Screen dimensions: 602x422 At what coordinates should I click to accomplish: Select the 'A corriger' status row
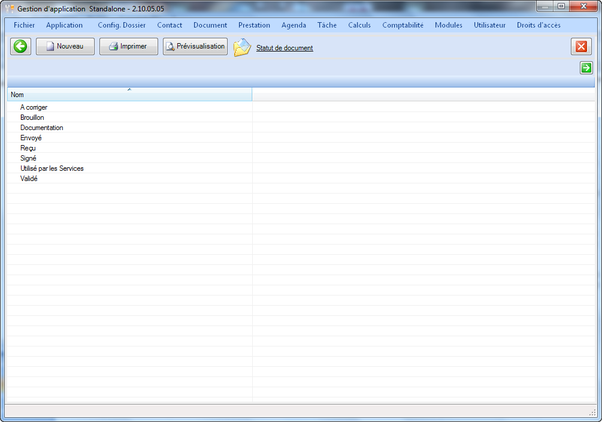pyautogui.click(x=34, y=107)
